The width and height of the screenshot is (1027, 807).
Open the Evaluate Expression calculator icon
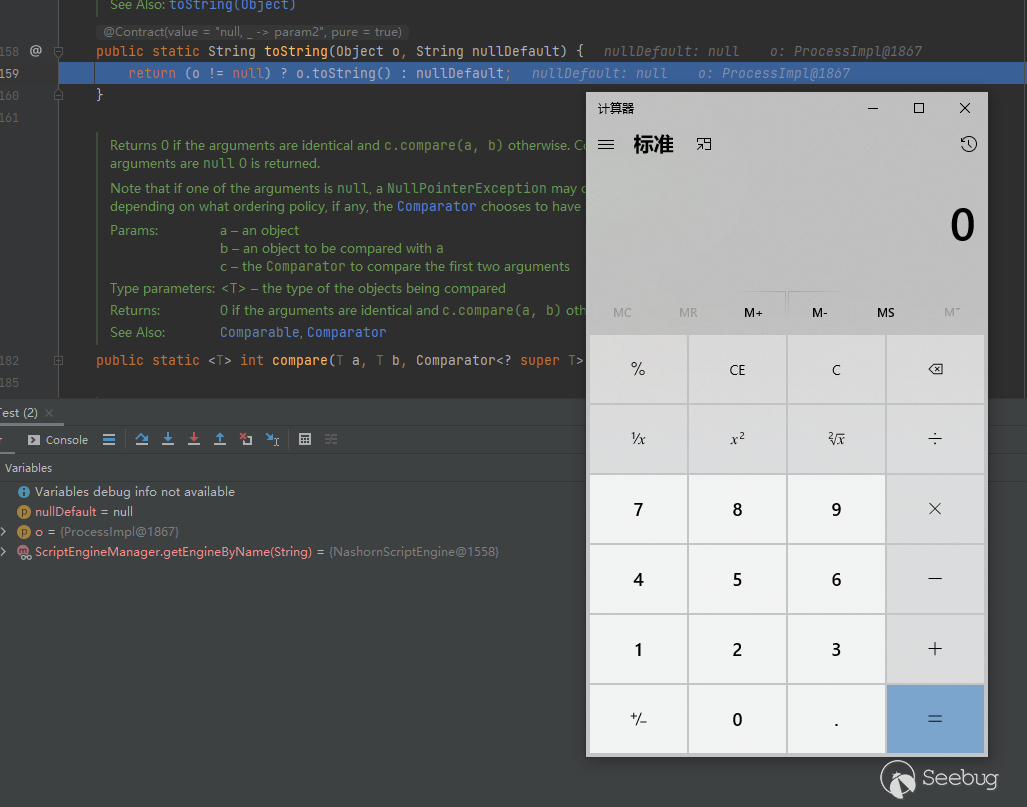coord(305,439)
